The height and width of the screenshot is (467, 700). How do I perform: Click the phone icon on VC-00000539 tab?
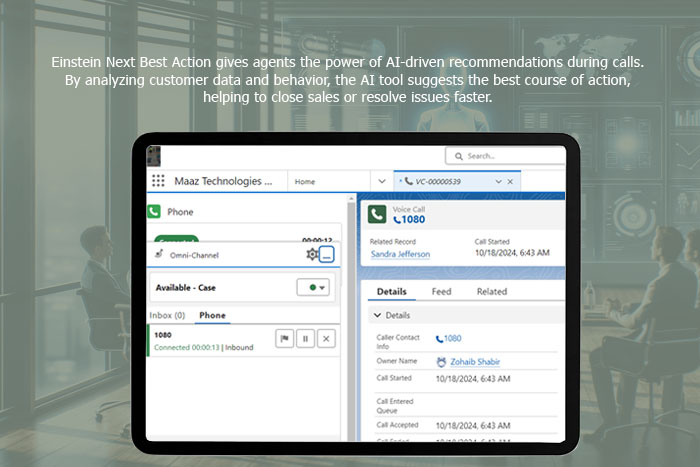tap(408, 181)
